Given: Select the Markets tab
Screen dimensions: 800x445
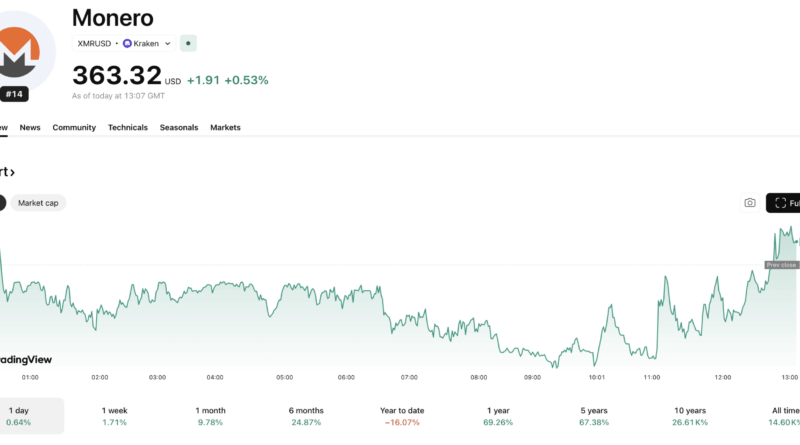Looking at the screenshot, I should click(225, 128).
